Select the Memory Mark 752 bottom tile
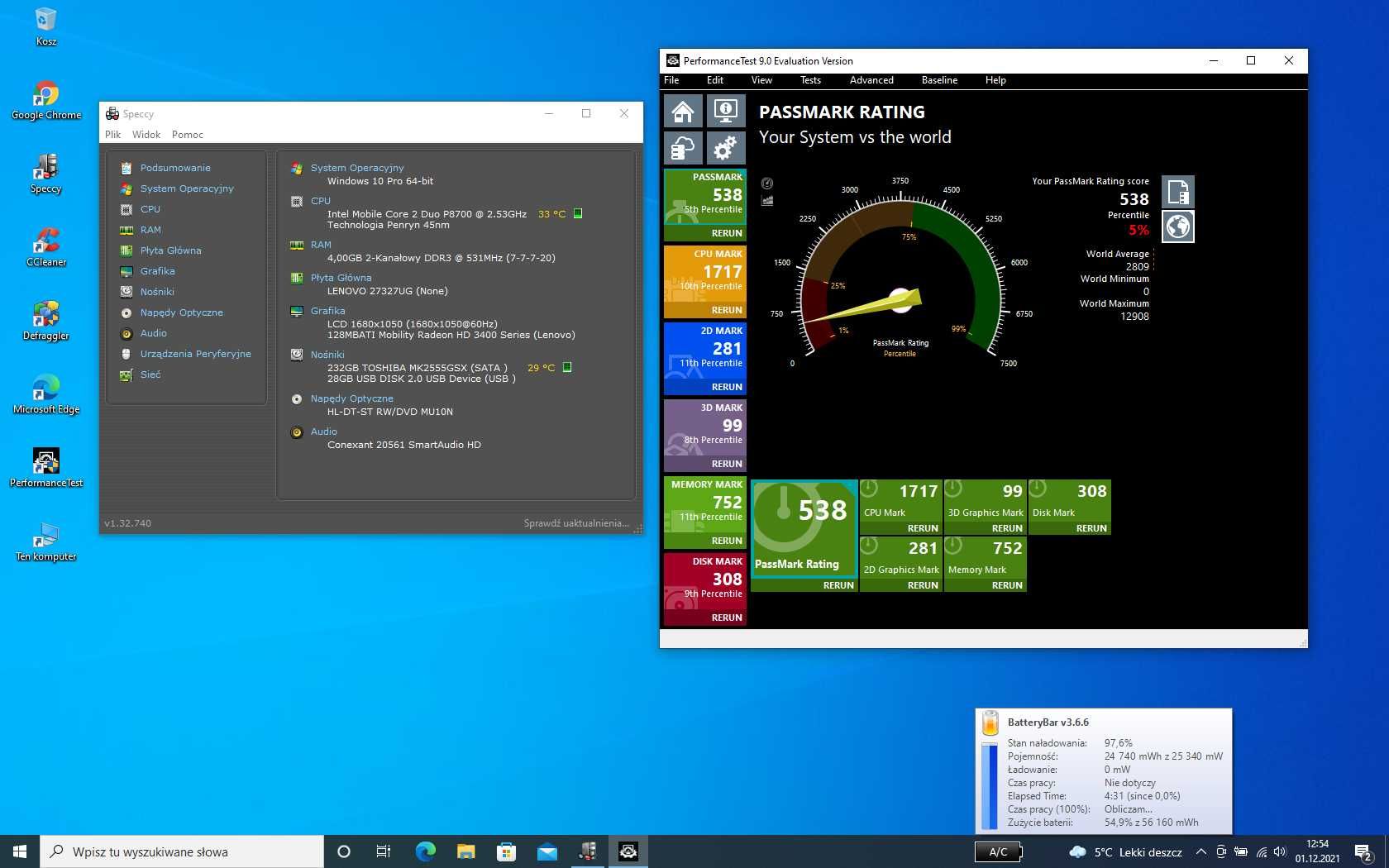This screenshot has height=868, width=1389. [x=986, y=558]
